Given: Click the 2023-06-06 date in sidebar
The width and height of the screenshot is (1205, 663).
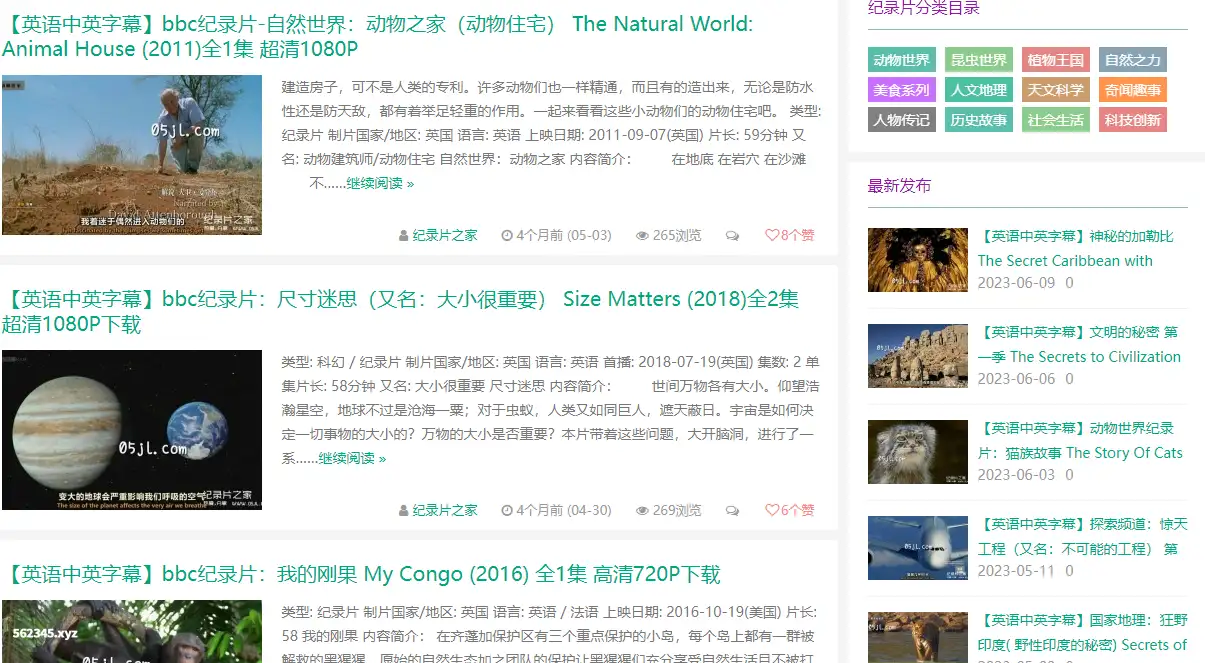Looking at the screenshot, I should coord(1016,379).
